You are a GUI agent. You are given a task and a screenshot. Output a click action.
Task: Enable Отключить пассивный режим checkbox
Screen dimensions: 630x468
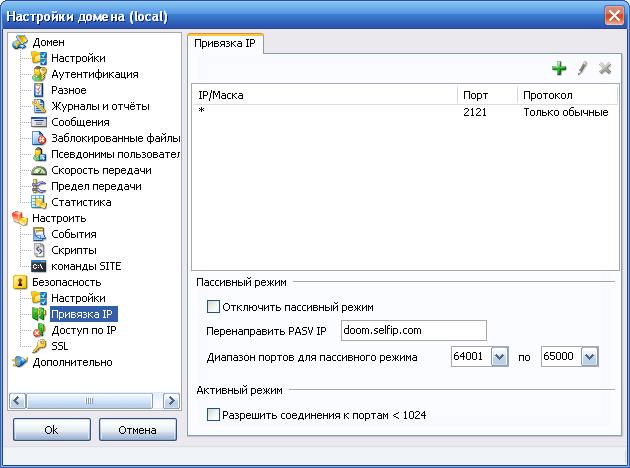212,307
